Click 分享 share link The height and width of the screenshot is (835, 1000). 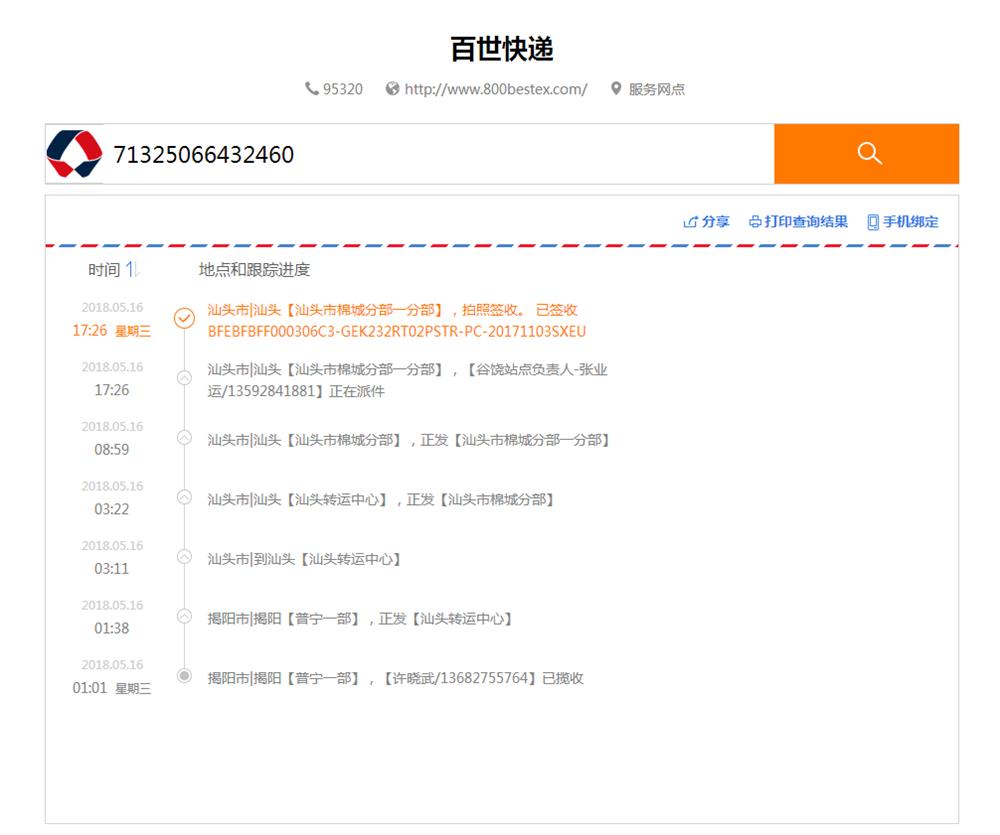point(715,221)
